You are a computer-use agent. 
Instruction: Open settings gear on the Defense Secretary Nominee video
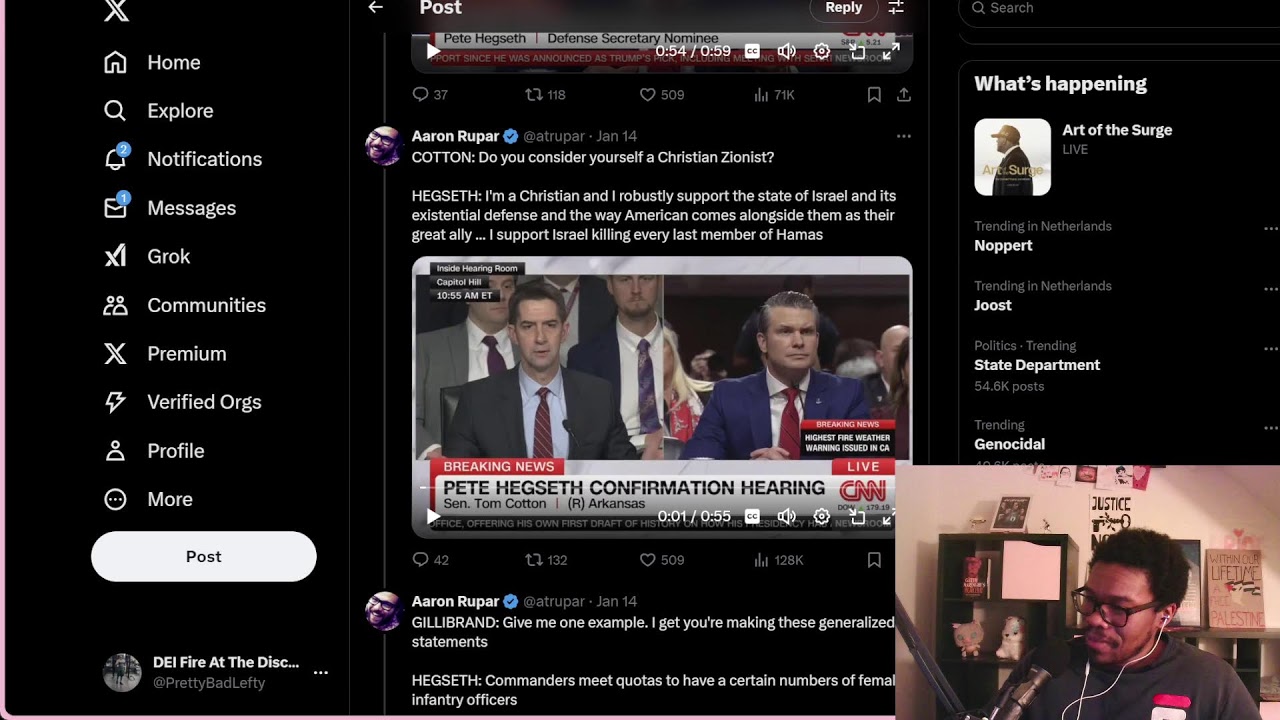coord(822,51)
